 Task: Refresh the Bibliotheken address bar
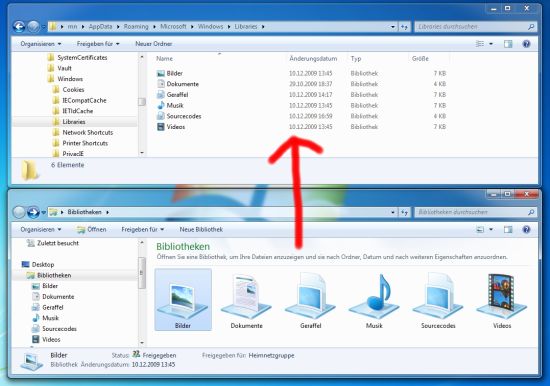coord(404,212)
